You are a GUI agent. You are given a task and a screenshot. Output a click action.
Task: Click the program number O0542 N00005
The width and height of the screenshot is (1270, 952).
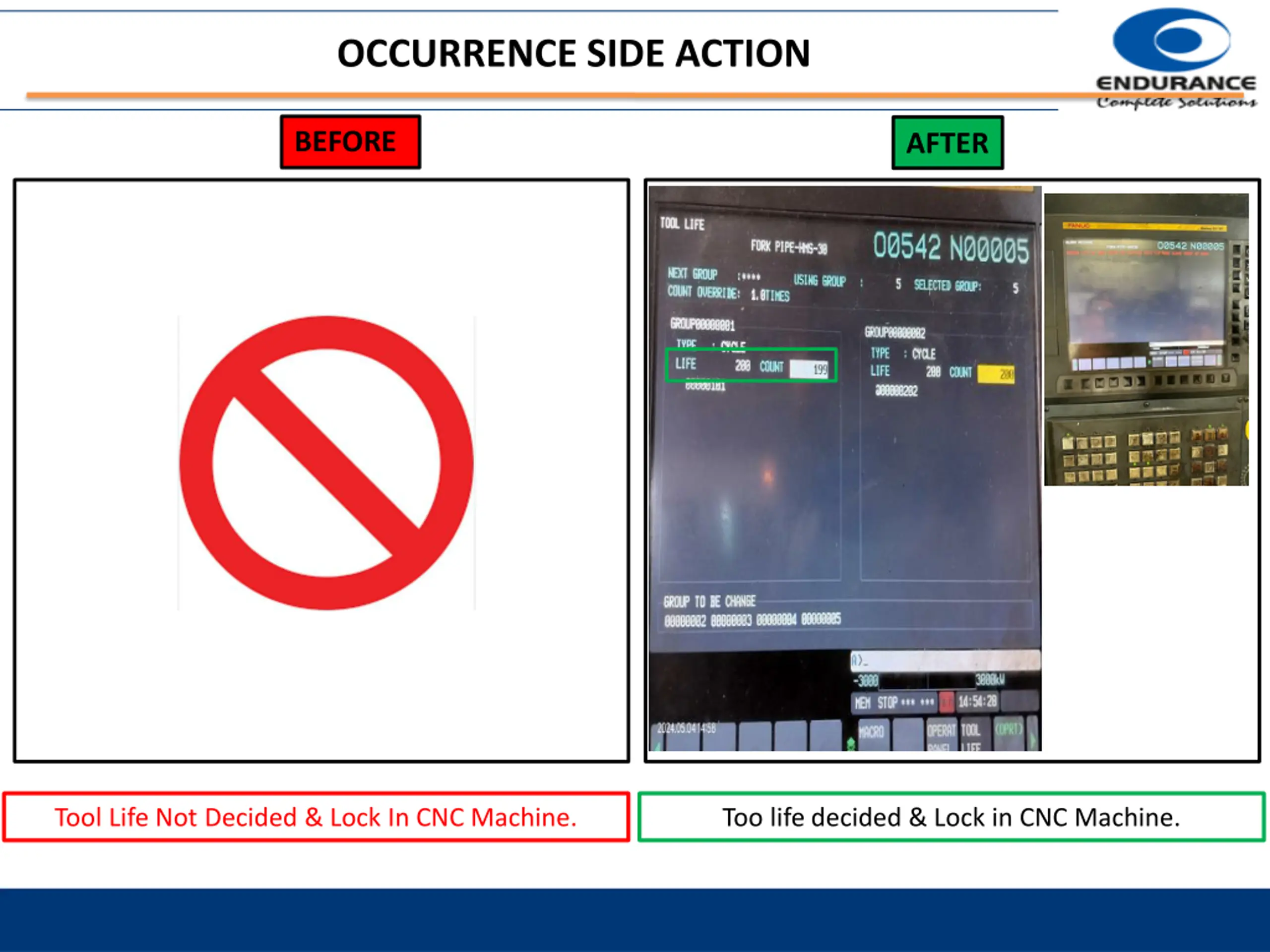[951, 248]
